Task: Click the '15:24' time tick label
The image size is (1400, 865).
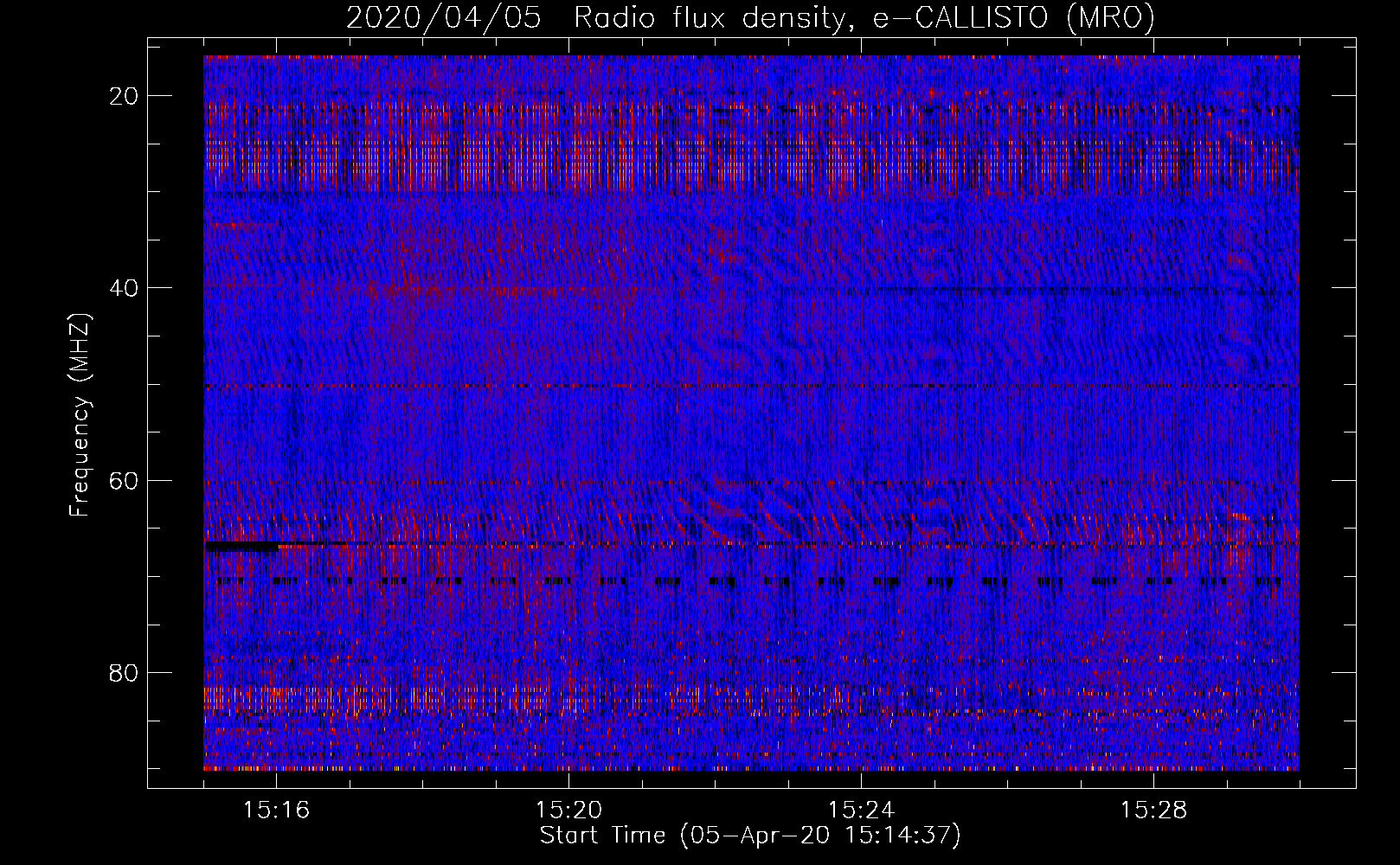Action: 861,811
